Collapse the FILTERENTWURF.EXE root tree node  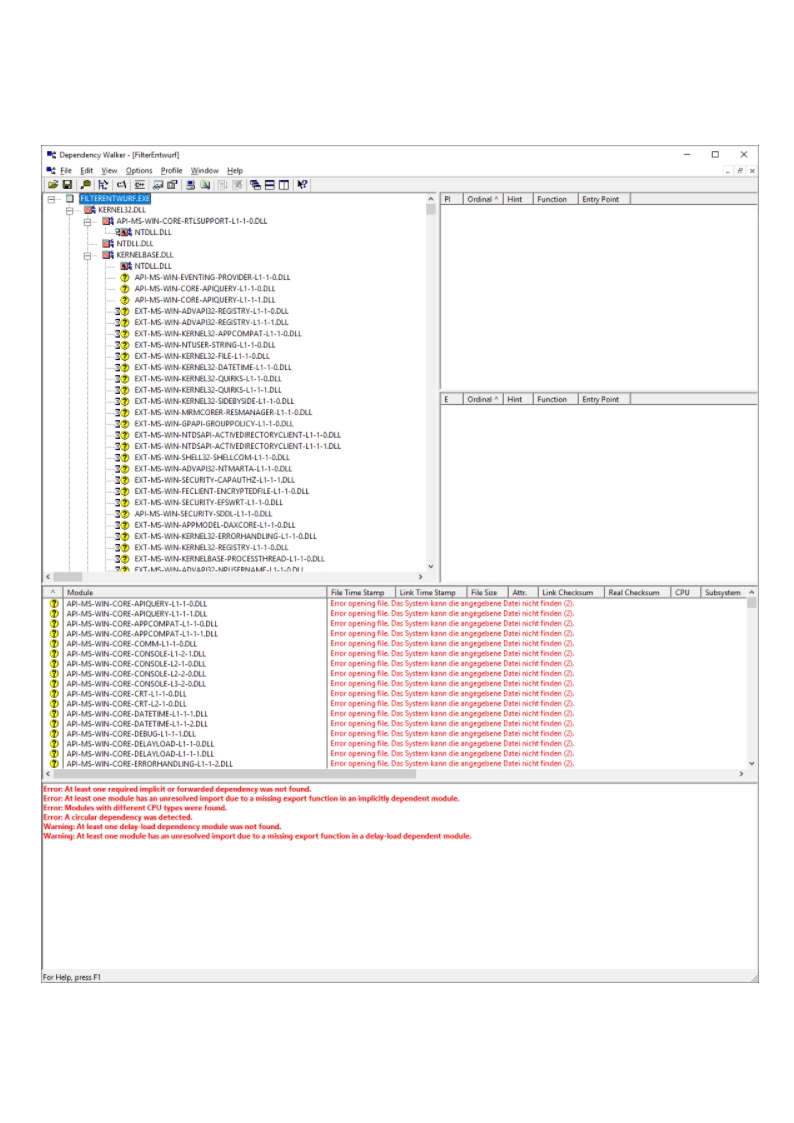coord(52,199)
